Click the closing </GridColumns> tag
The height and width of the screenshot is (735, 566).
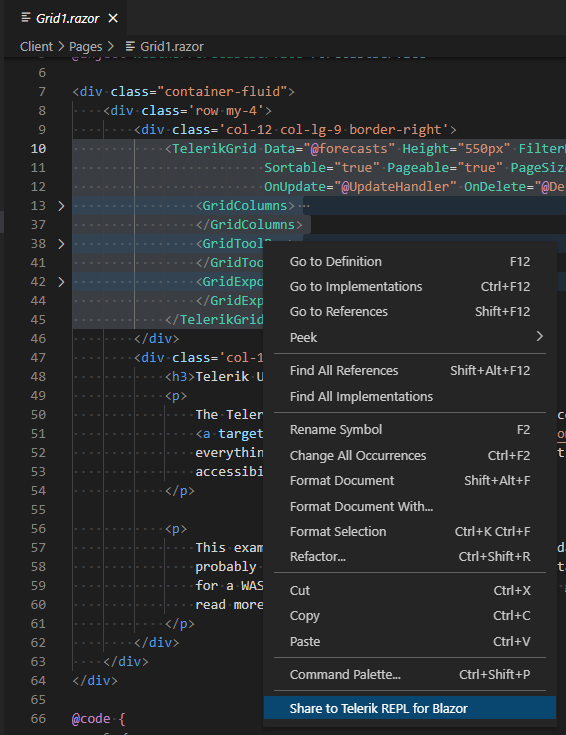(x=249, y=225)
